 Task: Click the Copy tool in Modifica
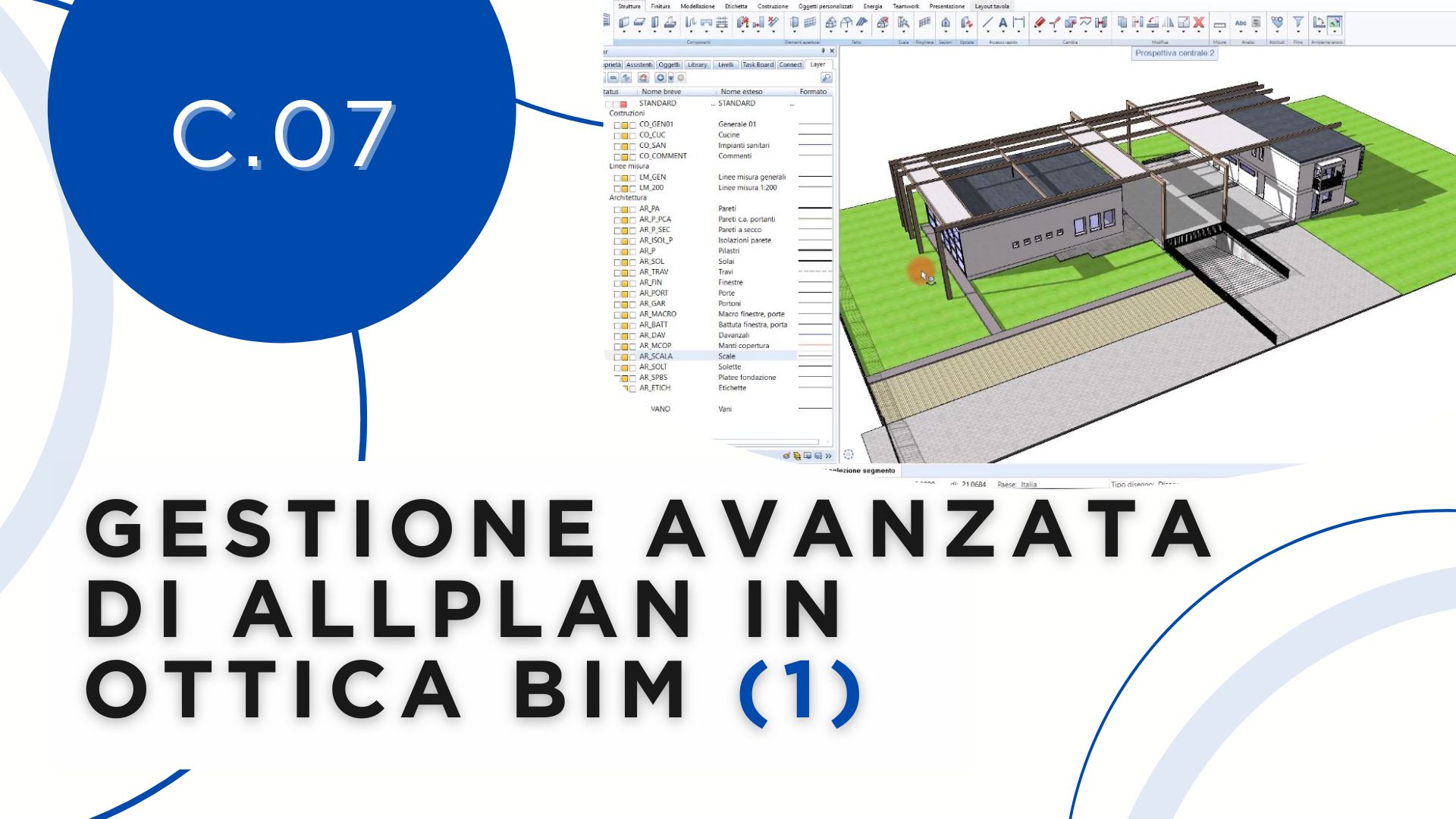coord(1122,22)
